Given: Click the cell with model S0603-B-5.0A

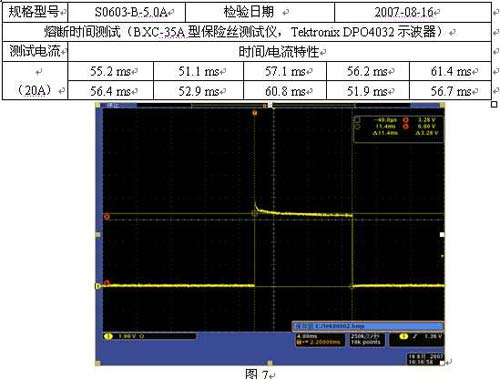Looking at the screenshot, I should [x=127, y=12].
